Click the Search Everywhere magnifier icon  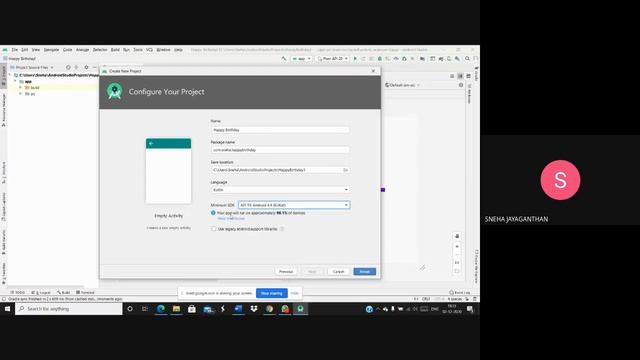(467, 59)
